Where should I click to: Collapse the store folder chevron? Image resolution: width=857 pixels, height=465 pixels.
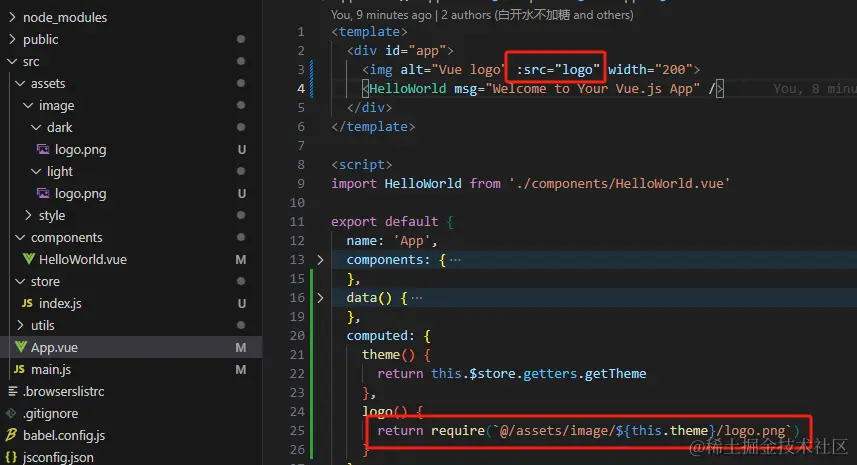click(x=20, y=281)
